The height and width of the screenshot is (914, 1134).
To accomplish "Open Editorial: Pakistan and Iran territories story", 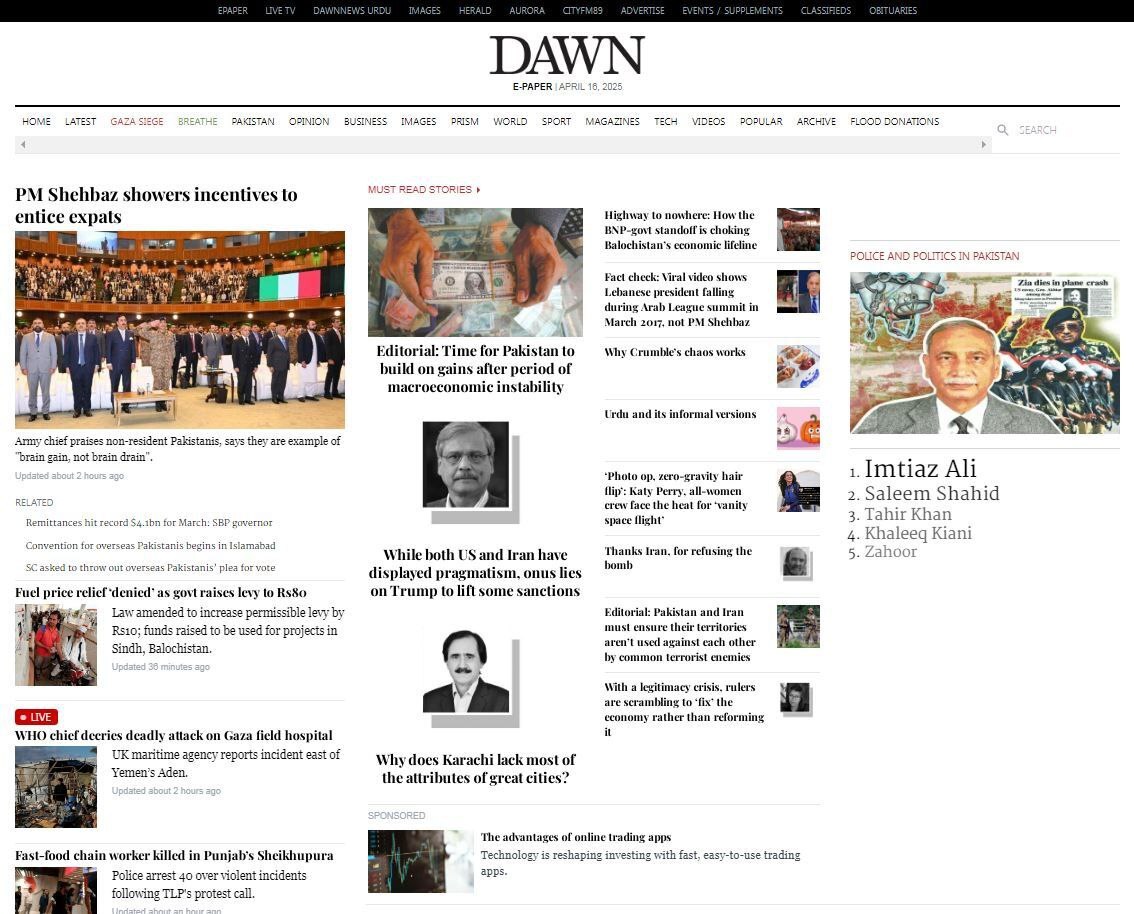I will click(x=680, y=634).
